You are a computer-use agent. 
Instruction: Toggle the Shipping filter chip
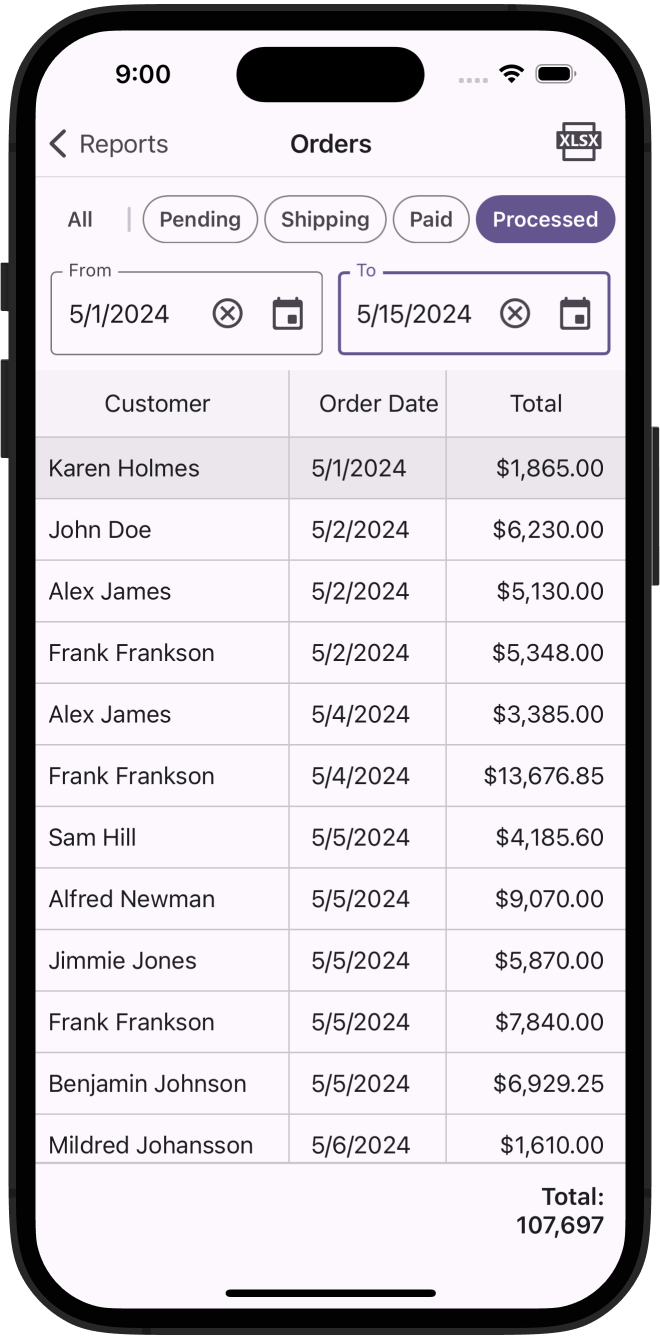tap(325, 219)
